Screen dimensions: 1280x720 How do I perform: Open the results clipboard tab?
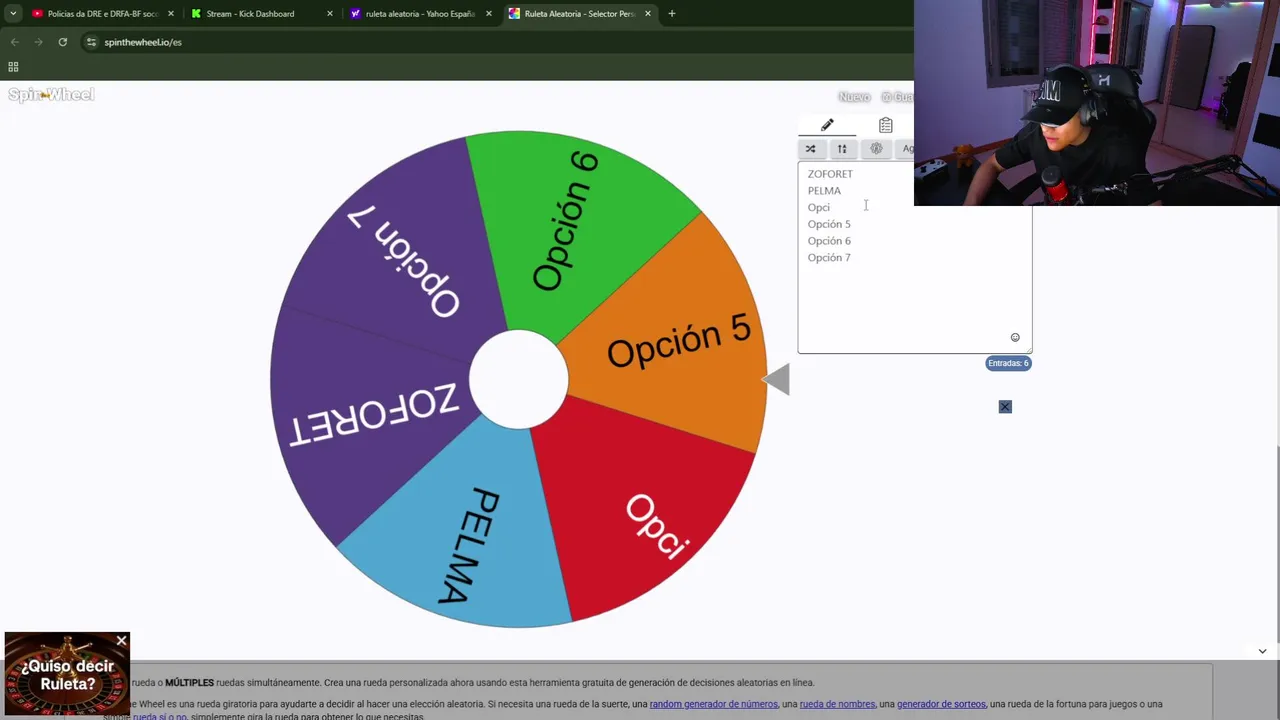coord(885,126)
